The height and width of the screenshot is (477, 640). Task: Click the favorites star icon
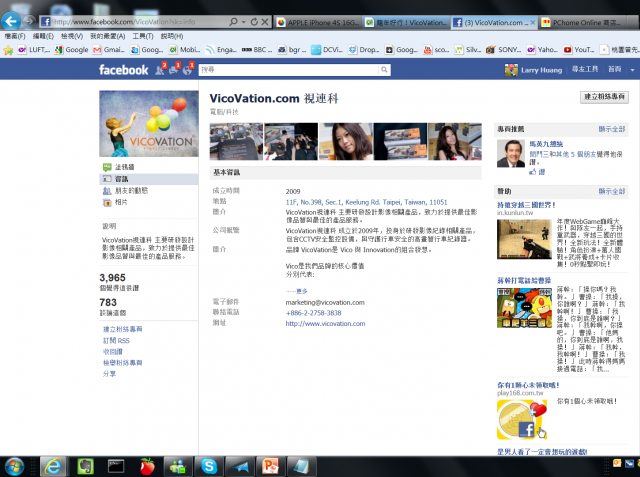point(8,50)
